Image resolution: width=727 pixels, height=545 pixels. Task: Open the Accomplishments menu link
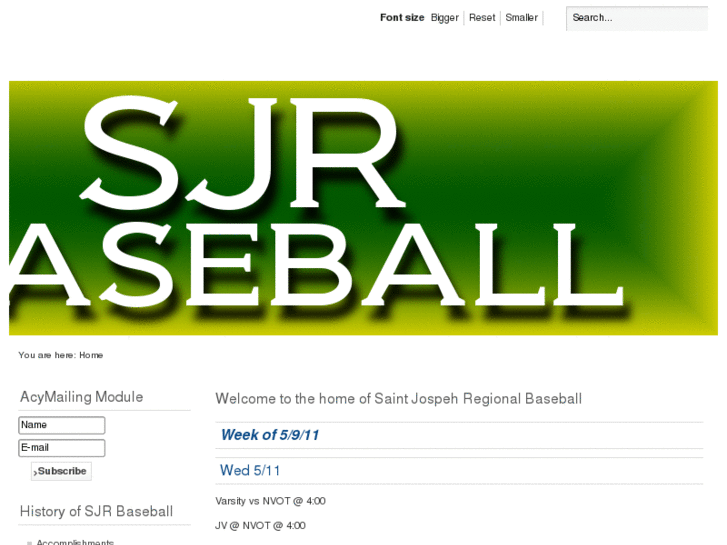pyautogui.click(x=75, y=542)
